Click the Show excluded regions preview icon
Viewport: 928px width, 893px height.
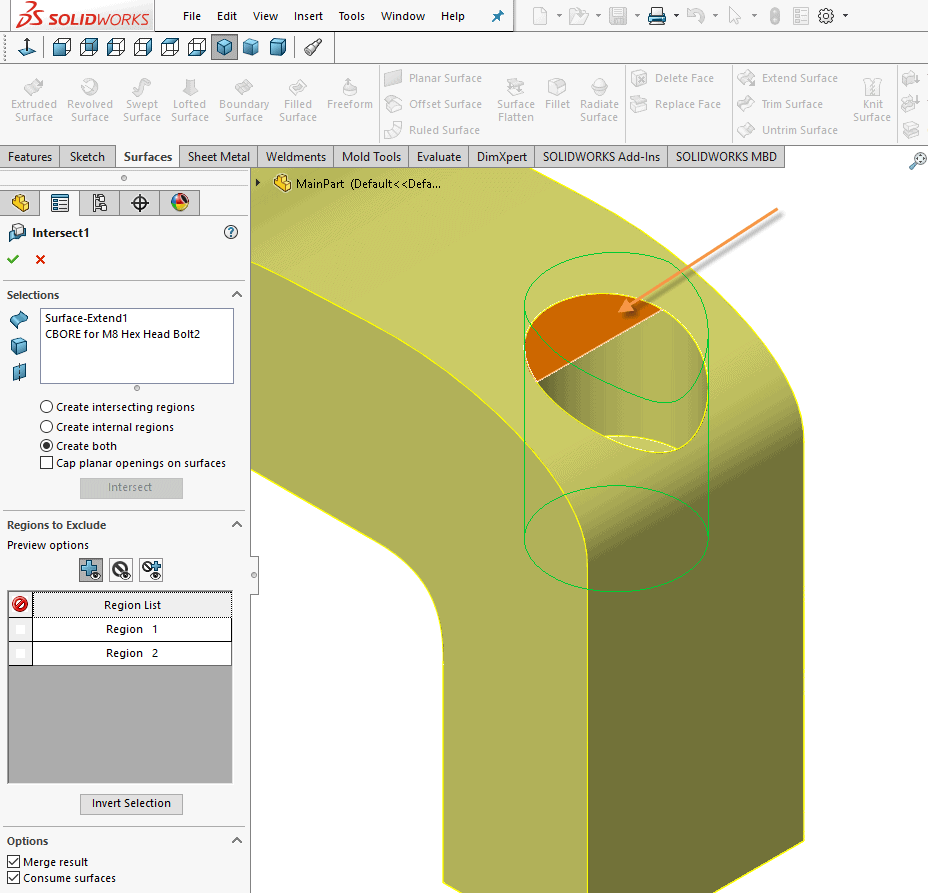[x=121, y=570]
